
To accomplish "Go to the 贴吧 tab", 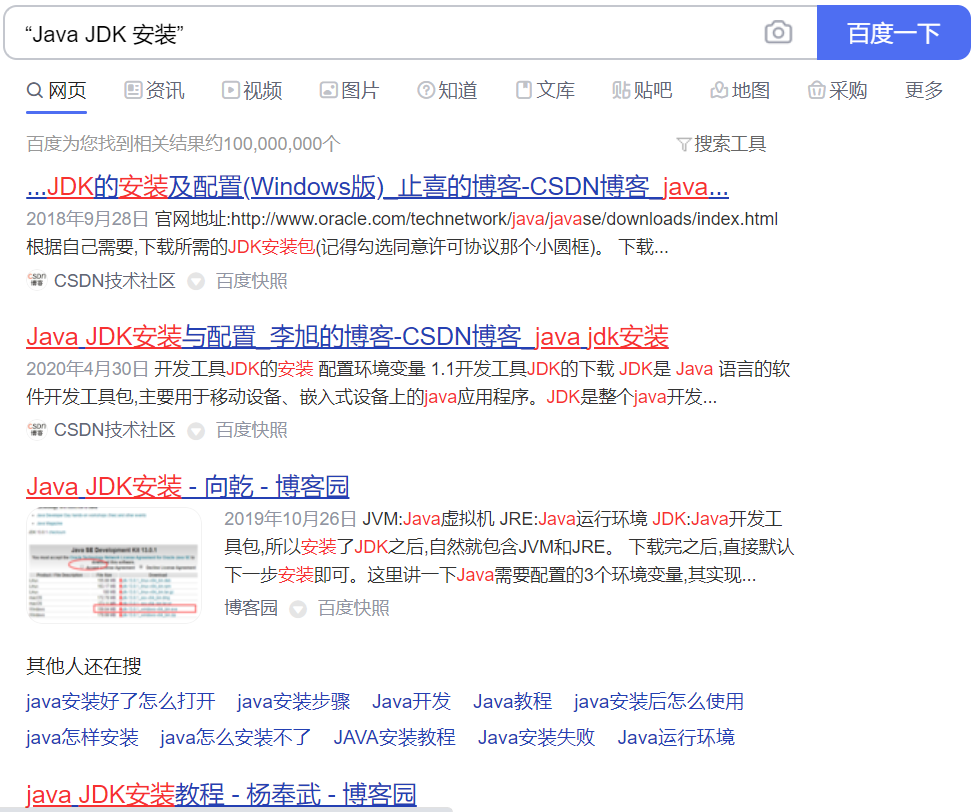I will coord(642,91).
